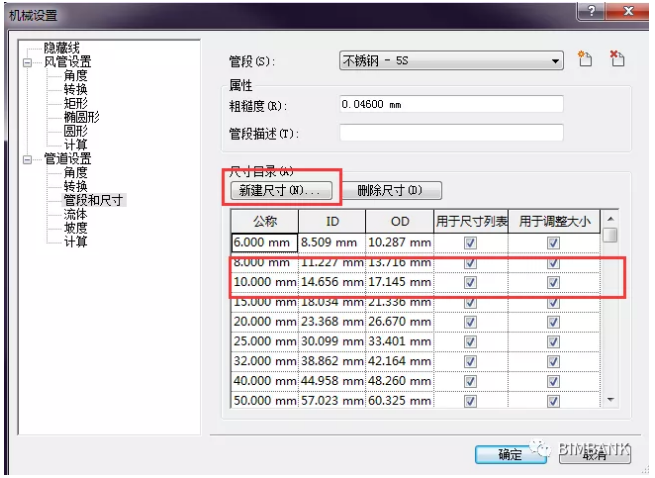Select 风管设置 in the tree
Viewport: 655px width, 478px height.
click(68, 62)
